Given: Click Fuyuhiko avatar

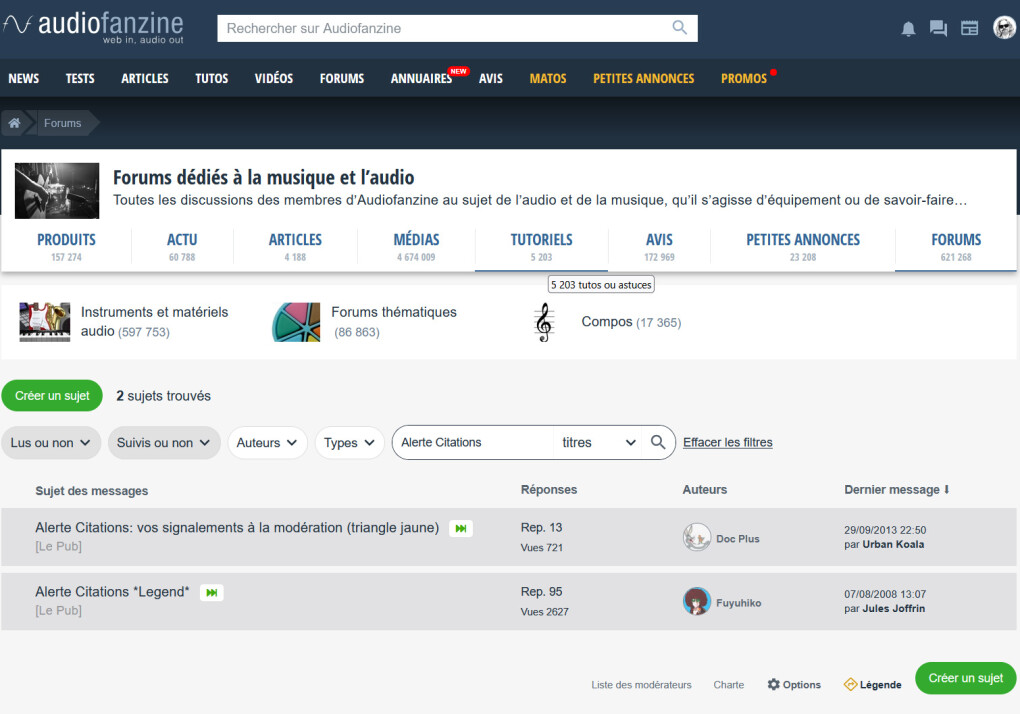Looking at the screenshot, I should [x=697, y=602].
